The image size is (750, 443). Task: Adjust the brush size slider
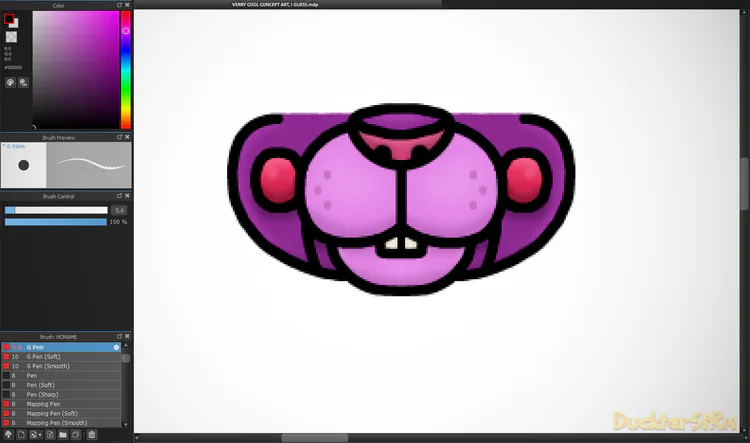coord(56,210)
